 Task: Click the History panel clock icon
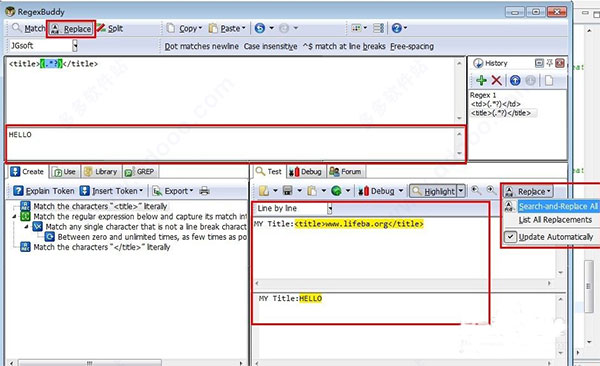coord(478,63)
